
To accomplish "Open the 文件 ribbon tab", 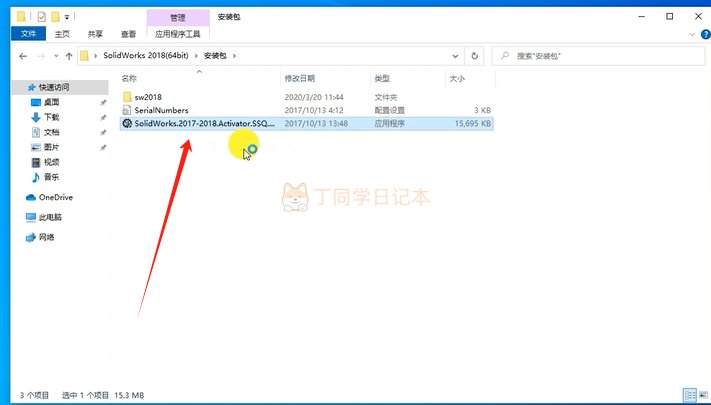I will [28, 34].
